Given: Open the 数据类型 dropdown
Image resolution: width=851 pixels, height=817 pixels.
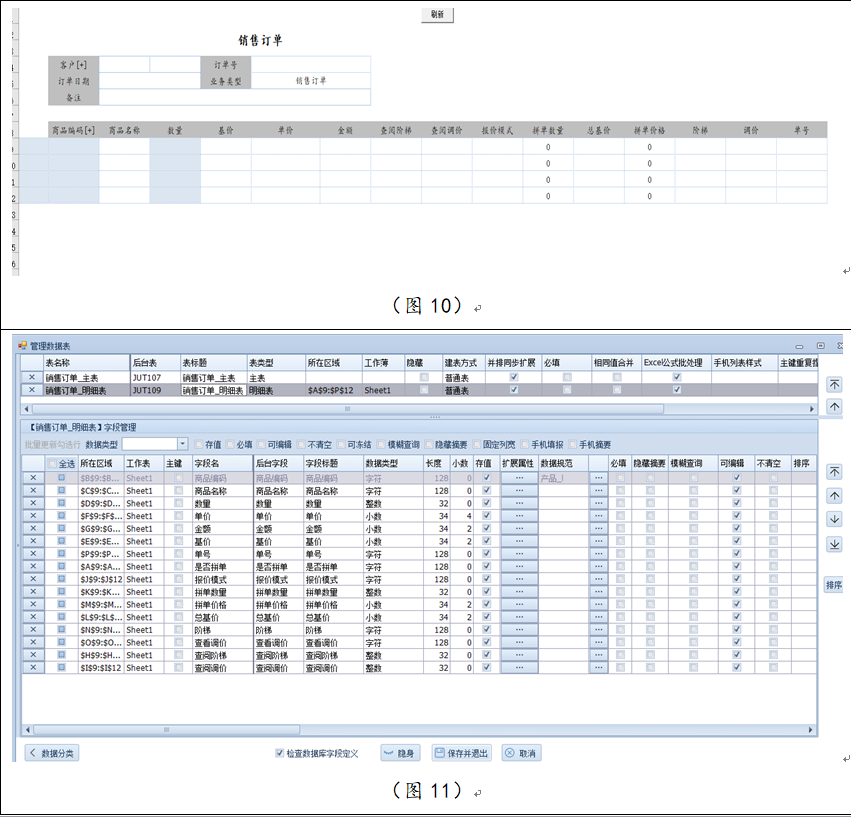Looking at the screenshot, I should click(182, 444).
